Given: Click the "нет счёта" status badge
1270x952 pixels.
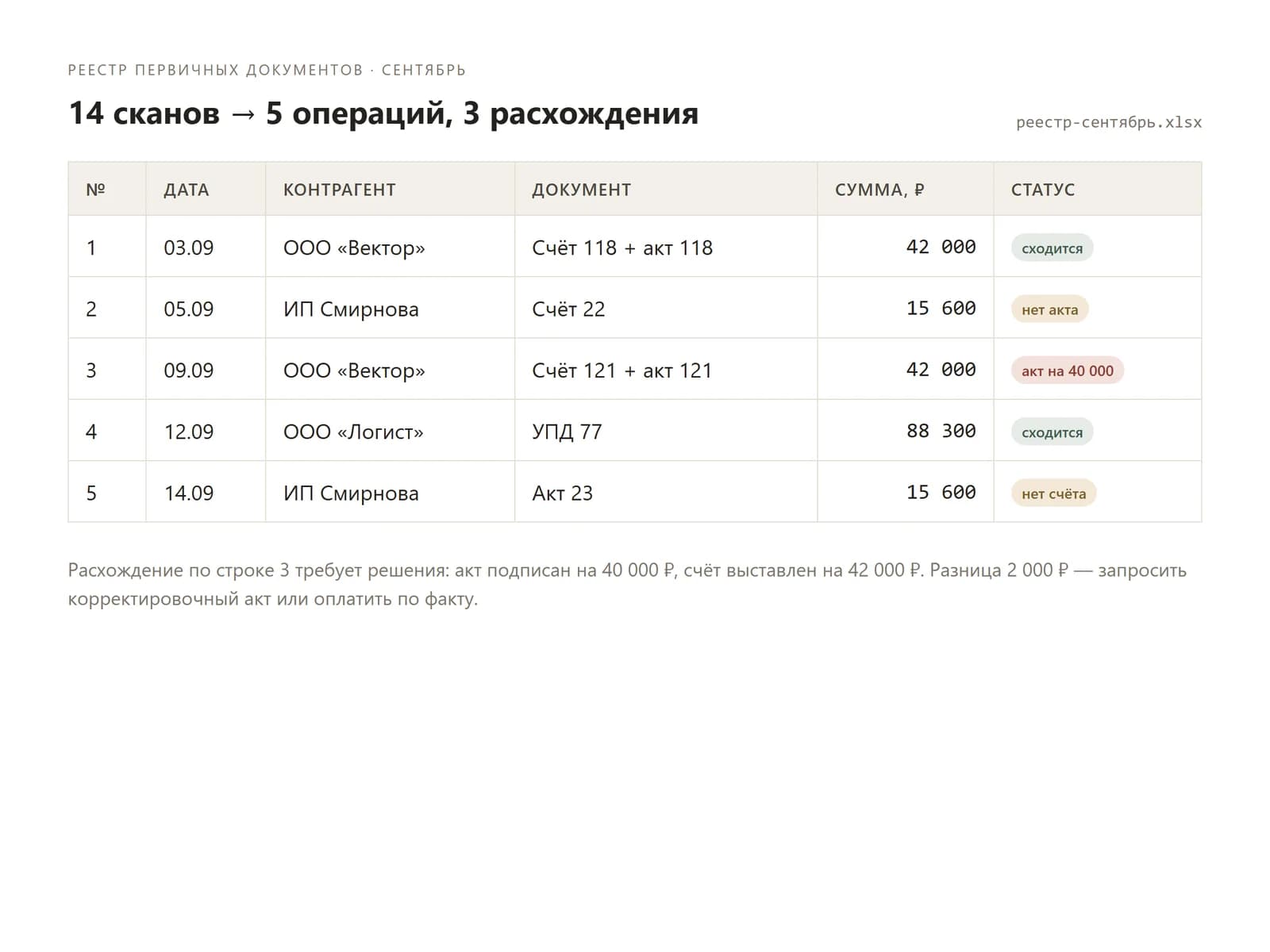Looking at the screenshot, I should point(1054,493).
